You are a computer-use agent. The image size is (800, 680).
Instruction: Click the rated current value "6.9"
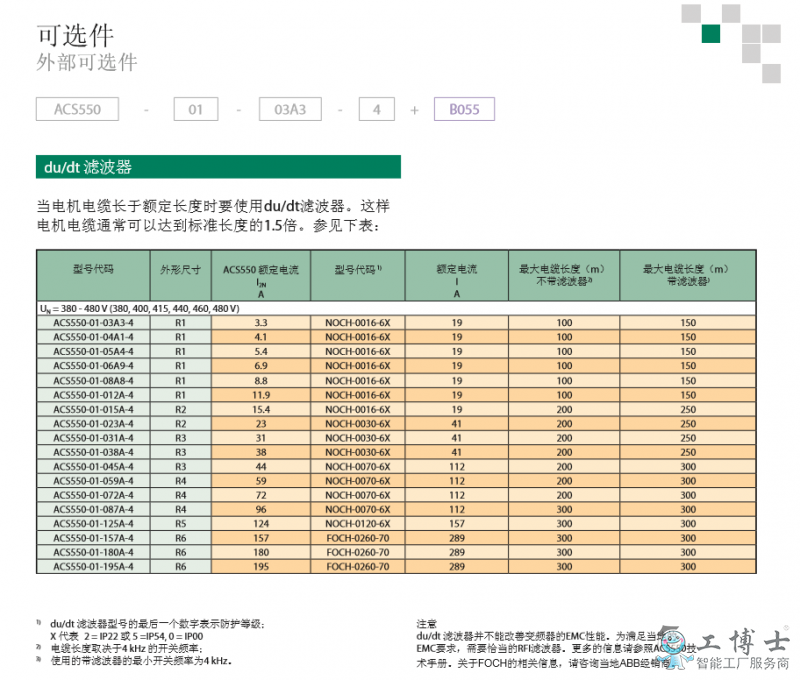[x=261, y=366]
